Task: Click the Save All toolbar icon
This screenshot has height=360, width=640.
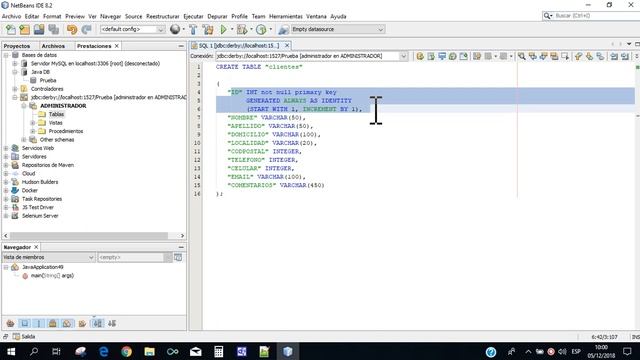Action: [x=53, y=29]
